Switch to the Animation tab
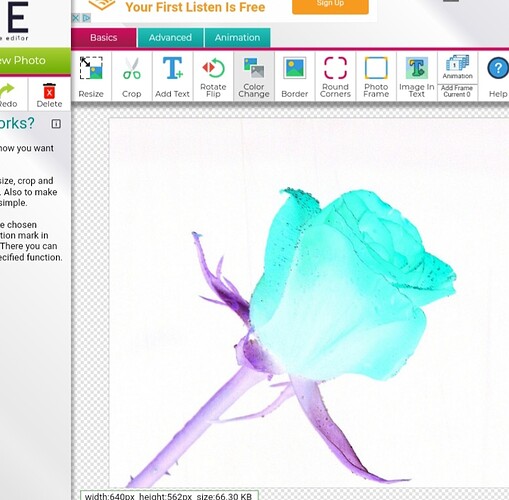Screen dimensions: 509x500 (237, 37)
